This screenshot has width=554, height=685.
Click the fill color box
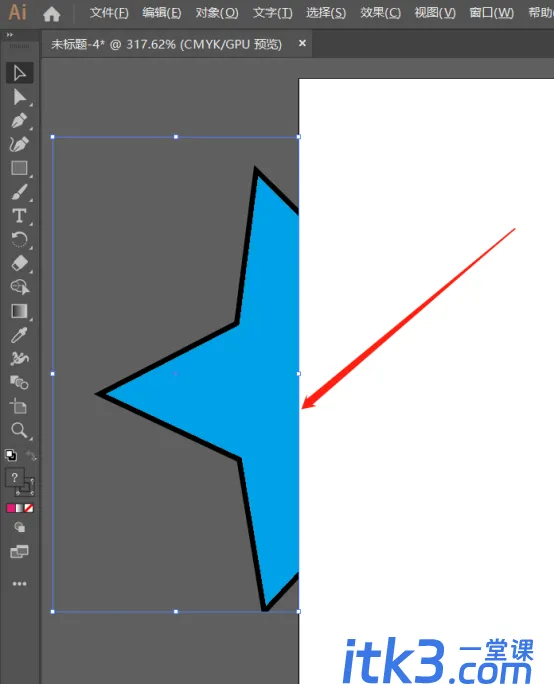point(14,477)
